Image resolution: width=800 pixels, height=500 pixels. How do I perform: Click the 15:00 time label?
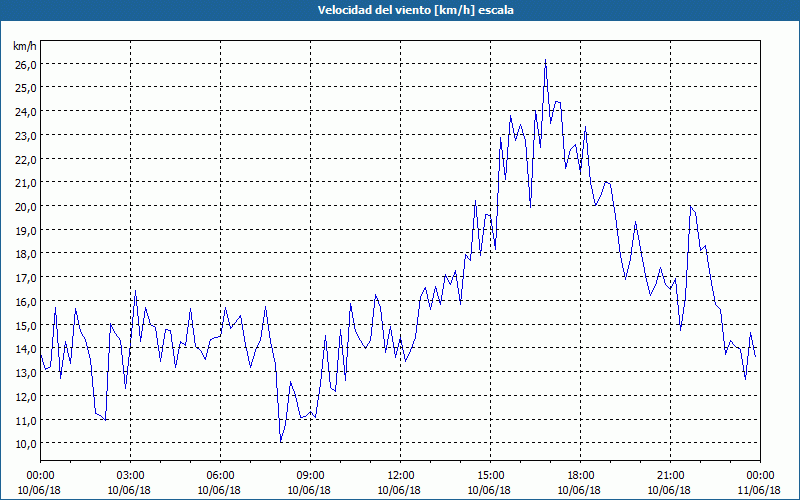[490, 476]
